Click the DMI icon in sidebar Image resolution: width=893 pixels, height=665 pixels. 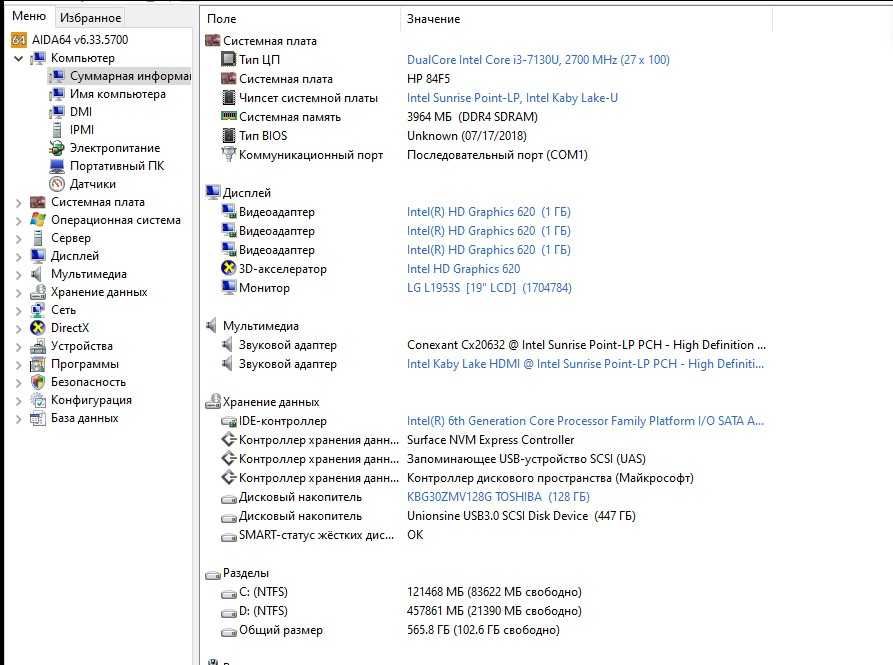[x=57, y=112]
